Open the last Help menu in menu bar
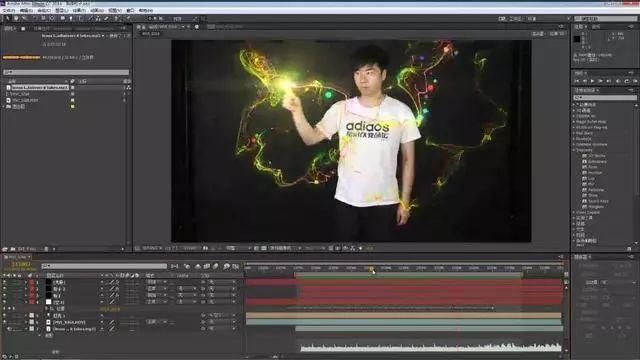 [146, 10]
